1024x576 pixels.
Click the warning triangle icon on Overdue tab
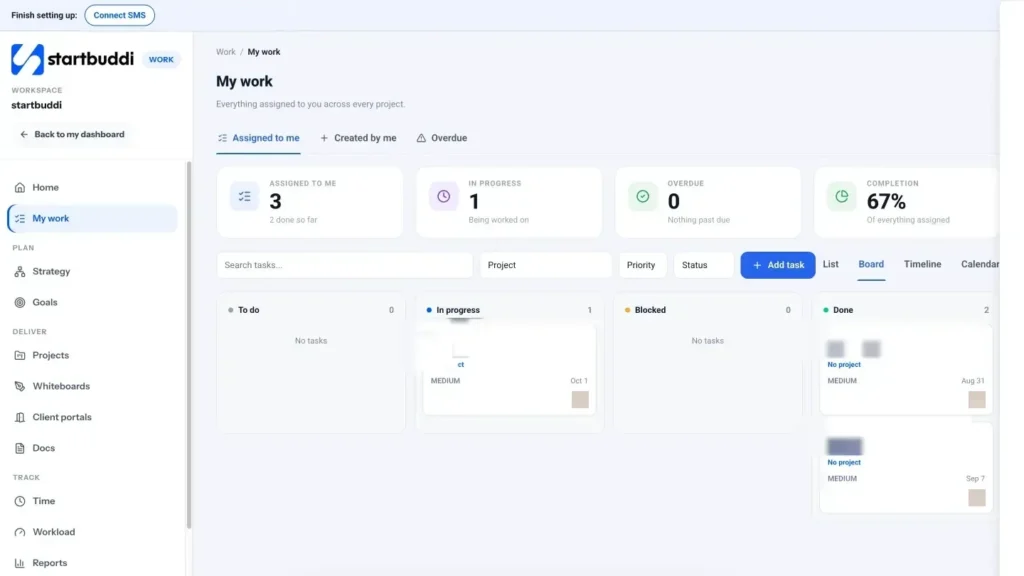click(x=421, y=138)
